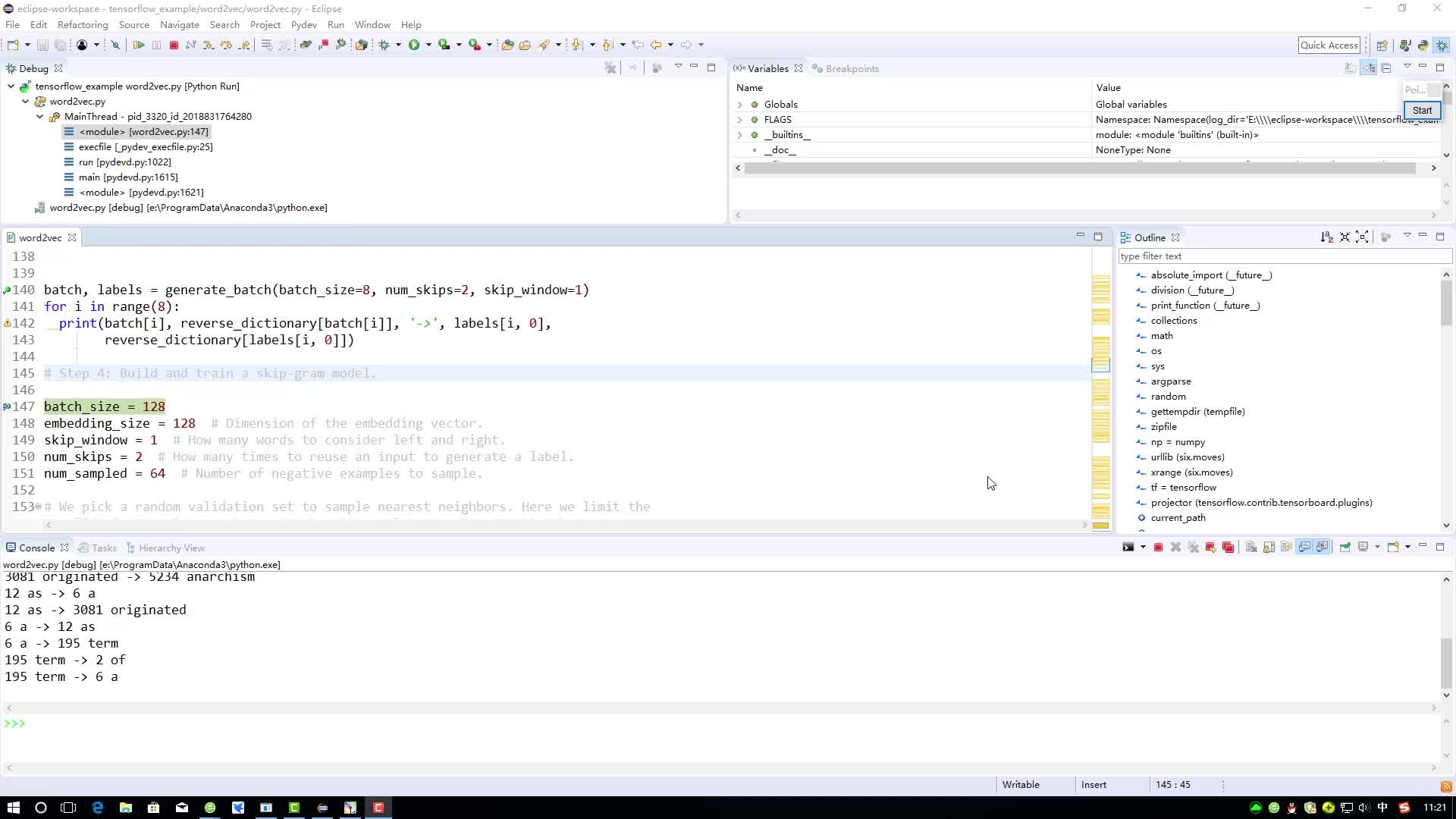Open the Run menu
The image size is (1456, 819).
pos(336,24)
